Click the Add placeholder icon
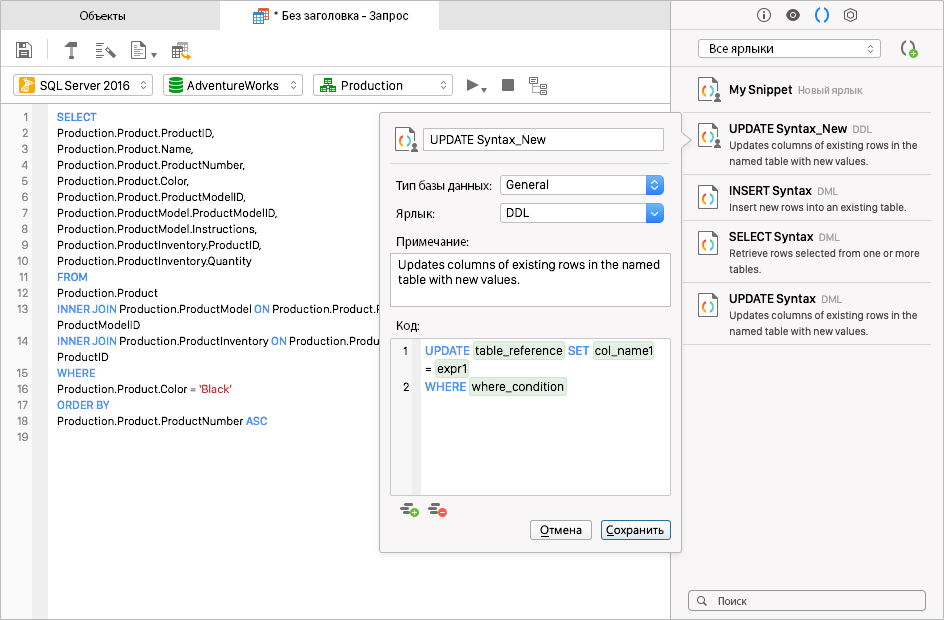This screenshot has height=620, width=944. coord(409,510)
